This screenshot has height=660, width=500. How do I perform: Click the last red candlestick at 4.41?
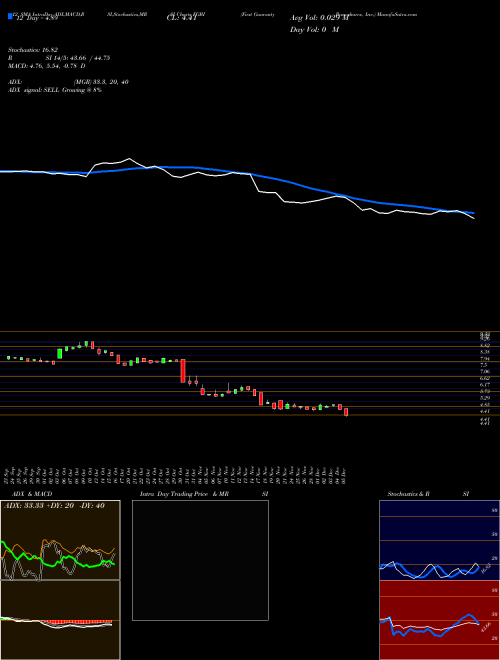346,412
